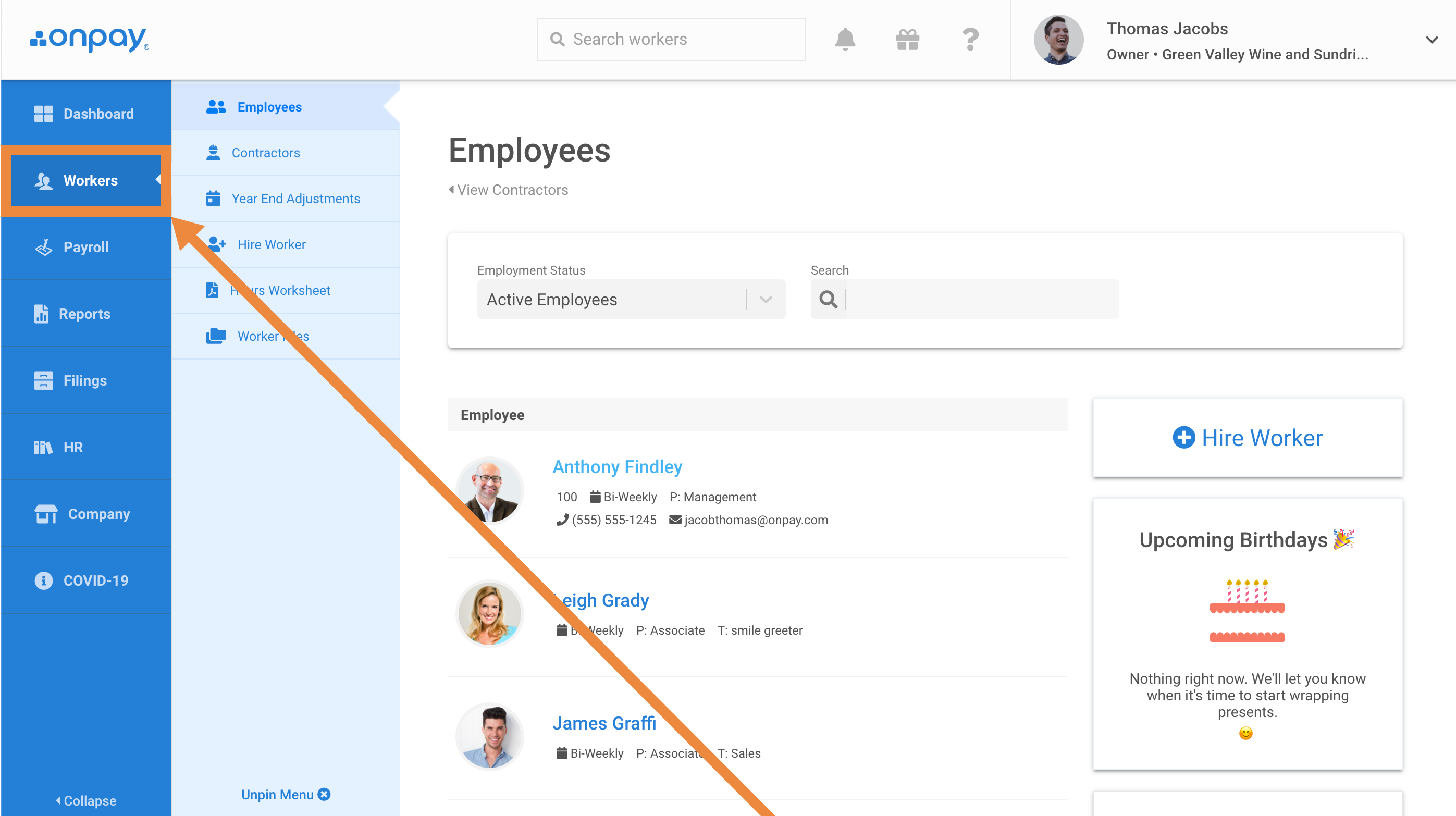Click the Year End calendar icon
The height and width of the screenshot is (816, 1456).
point(213,199)
